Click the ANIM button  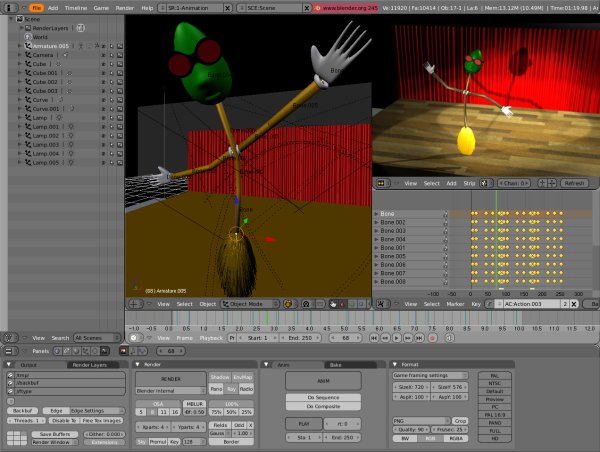click(324, 380)
